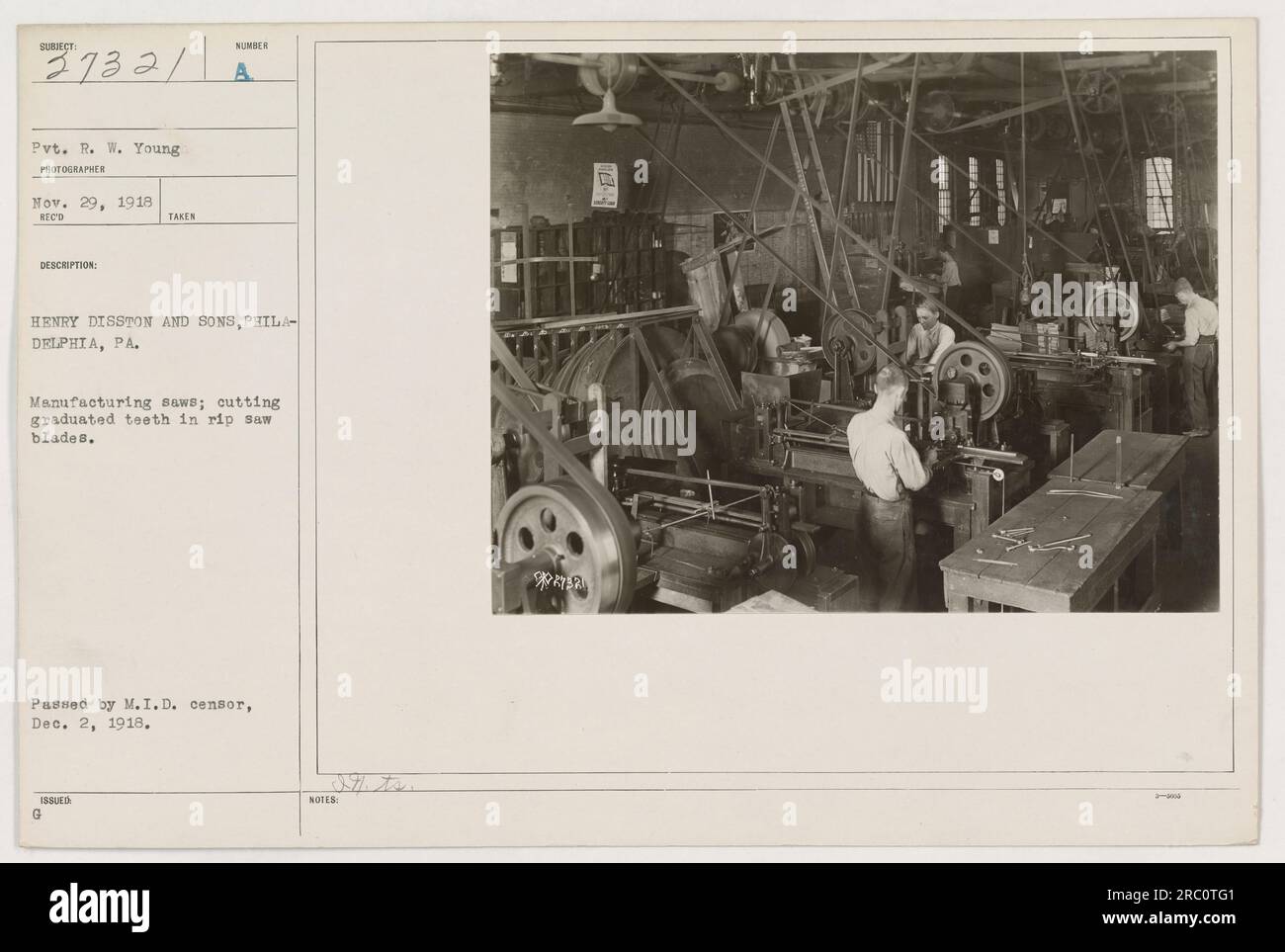Click the received date Nov. 29, 1918
Image resolution: width=1285 pixels, height=952 pixels.
coord(96,201)
